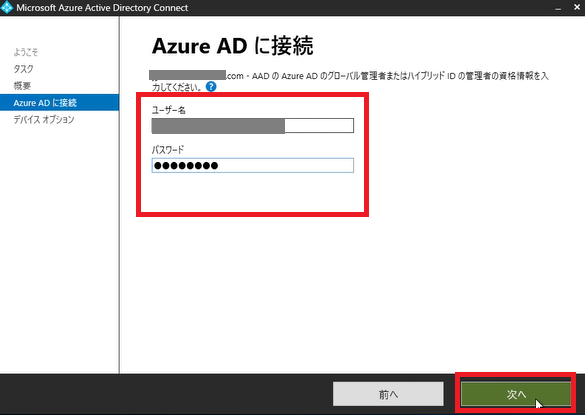Click the Azure AD に接続 page heading
This screenshot has width=585, height=415.
pos(232,46)
